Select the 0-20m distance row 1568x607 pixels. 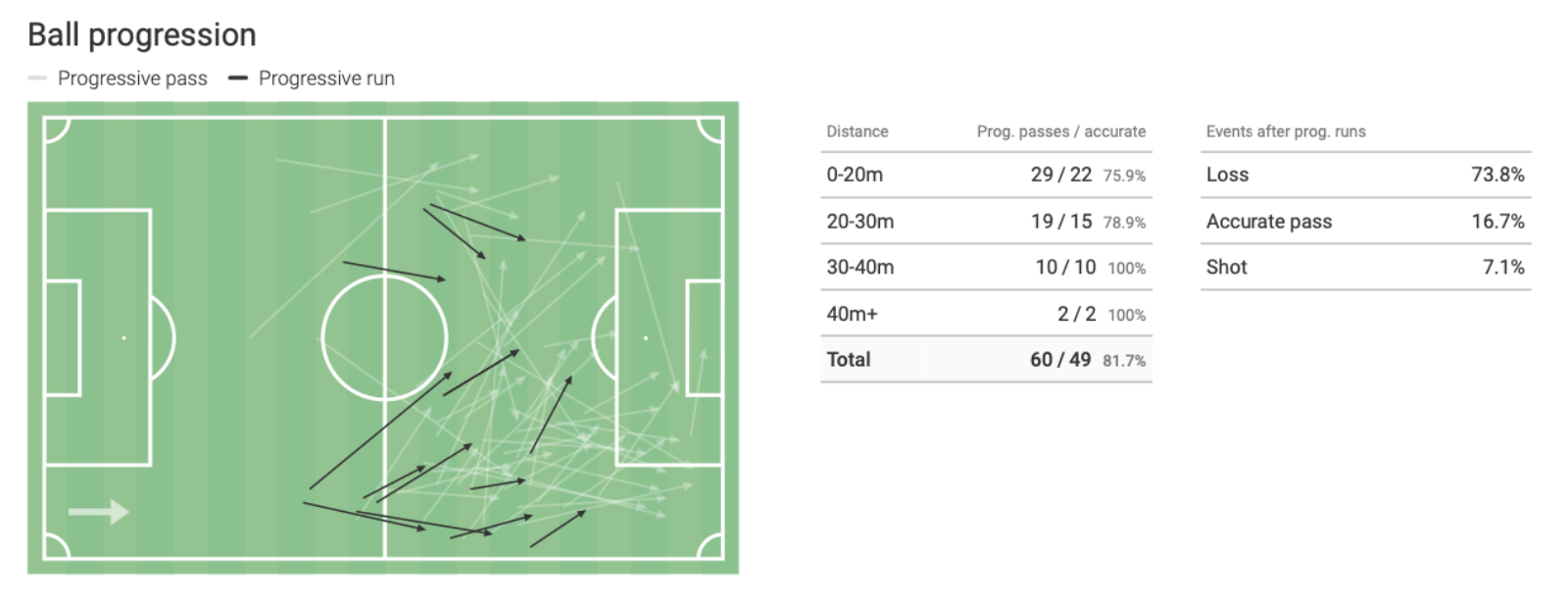[x=986, y=175]
